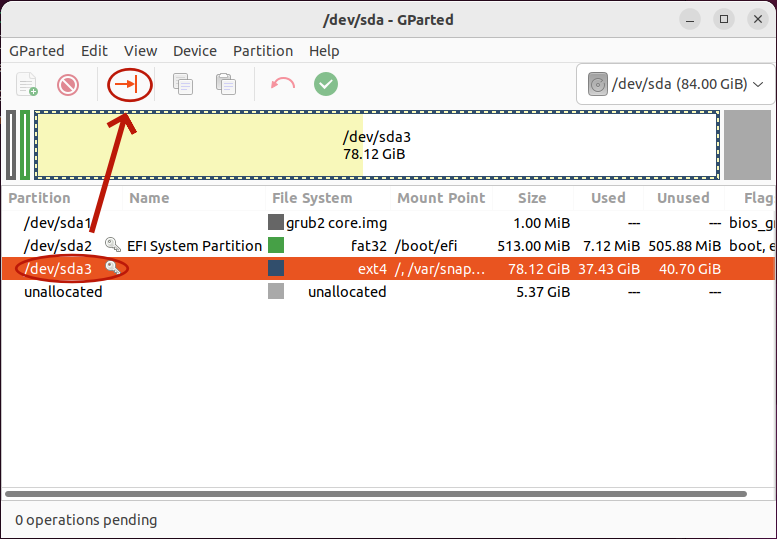777x539 pixels.
Task: Click the 1.00 MiB size cell
Action: (541, 223)
